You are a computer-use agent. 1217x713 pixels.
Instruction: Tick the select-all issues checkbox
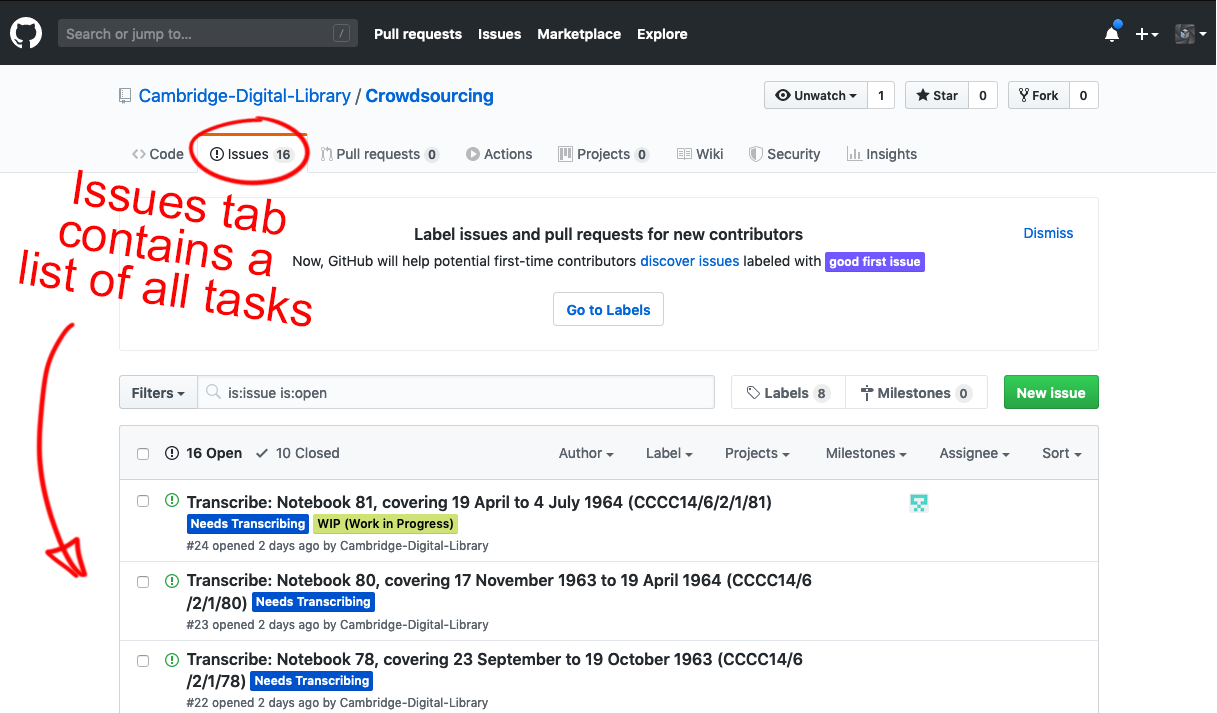tap(143, 454)
